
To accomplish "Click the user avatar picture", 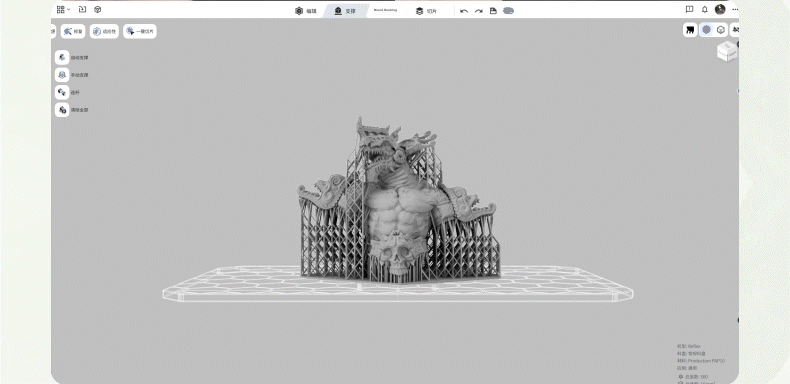I will coord(720,9).
